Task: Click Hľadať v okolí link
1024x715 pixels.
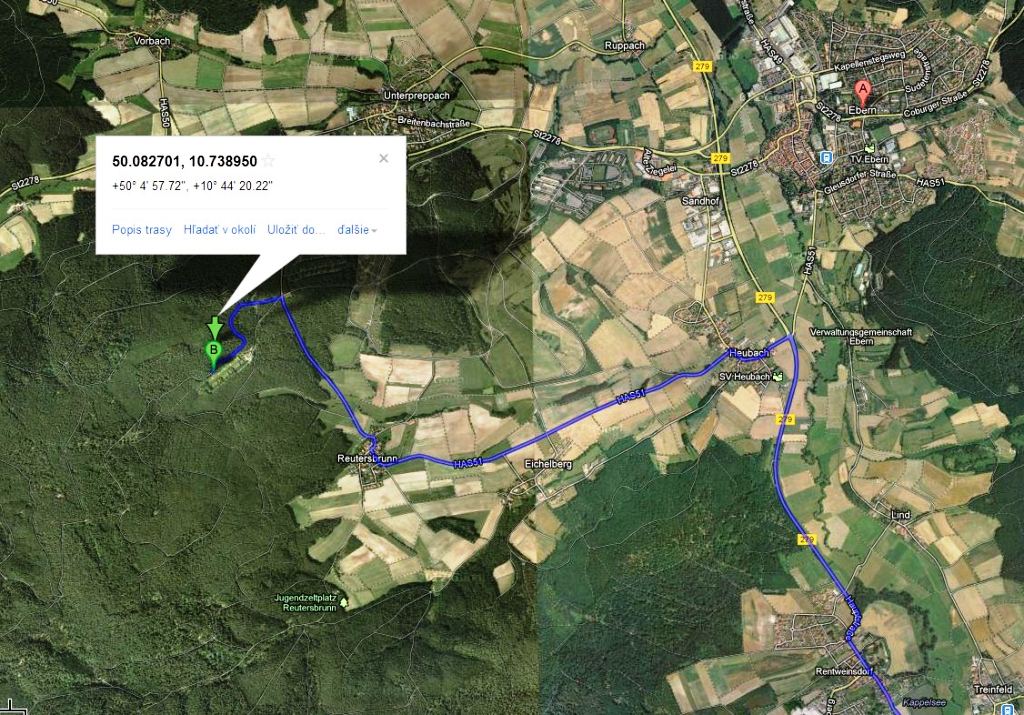Action: coord(219,230)
